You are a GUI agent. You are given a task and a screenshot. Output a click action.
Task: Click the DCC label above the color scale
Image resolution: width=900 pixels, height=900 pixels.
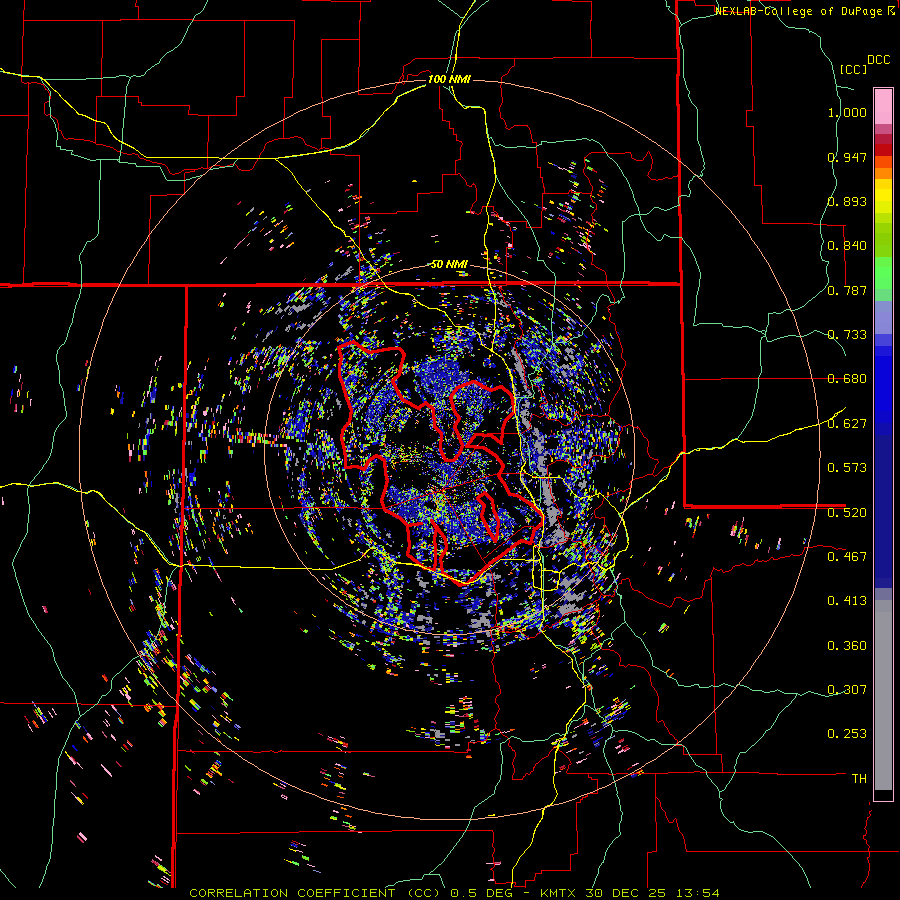click(x=879, y=60)
